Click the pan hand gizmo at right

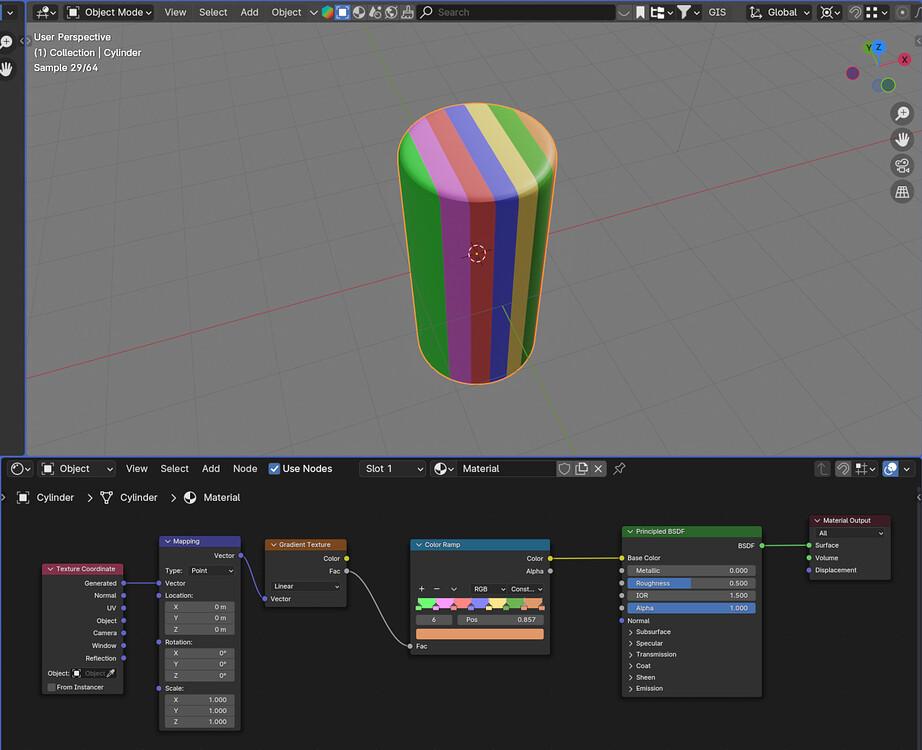coord(902,139)
